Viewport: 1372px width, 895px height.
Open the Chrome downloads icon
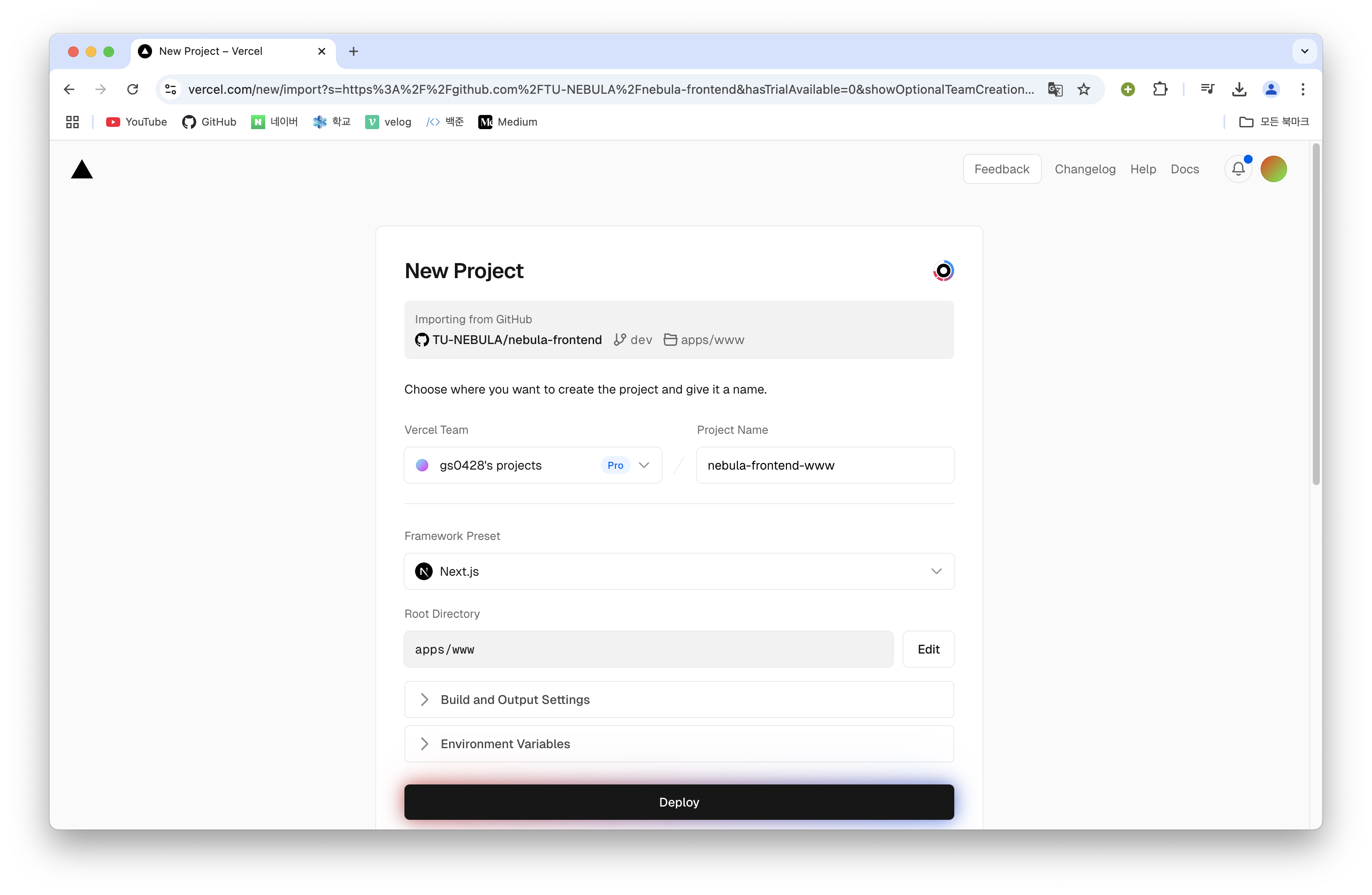coord(1239,89)
